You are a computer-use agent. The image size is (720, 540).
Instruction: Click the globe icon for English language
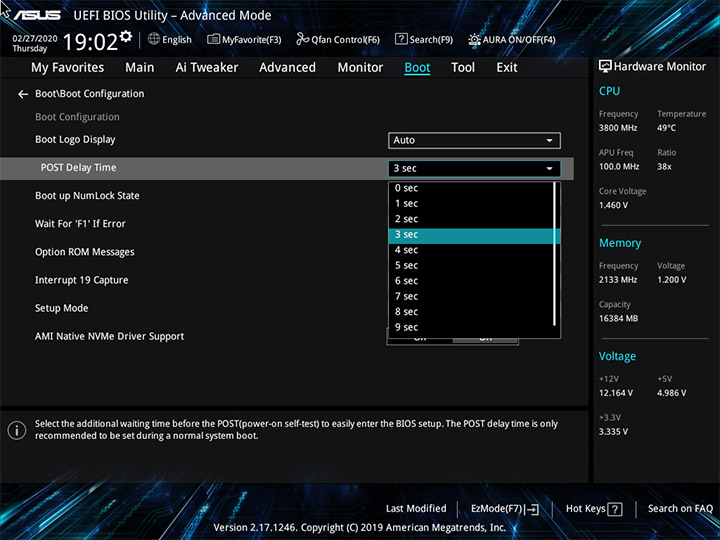154,39
